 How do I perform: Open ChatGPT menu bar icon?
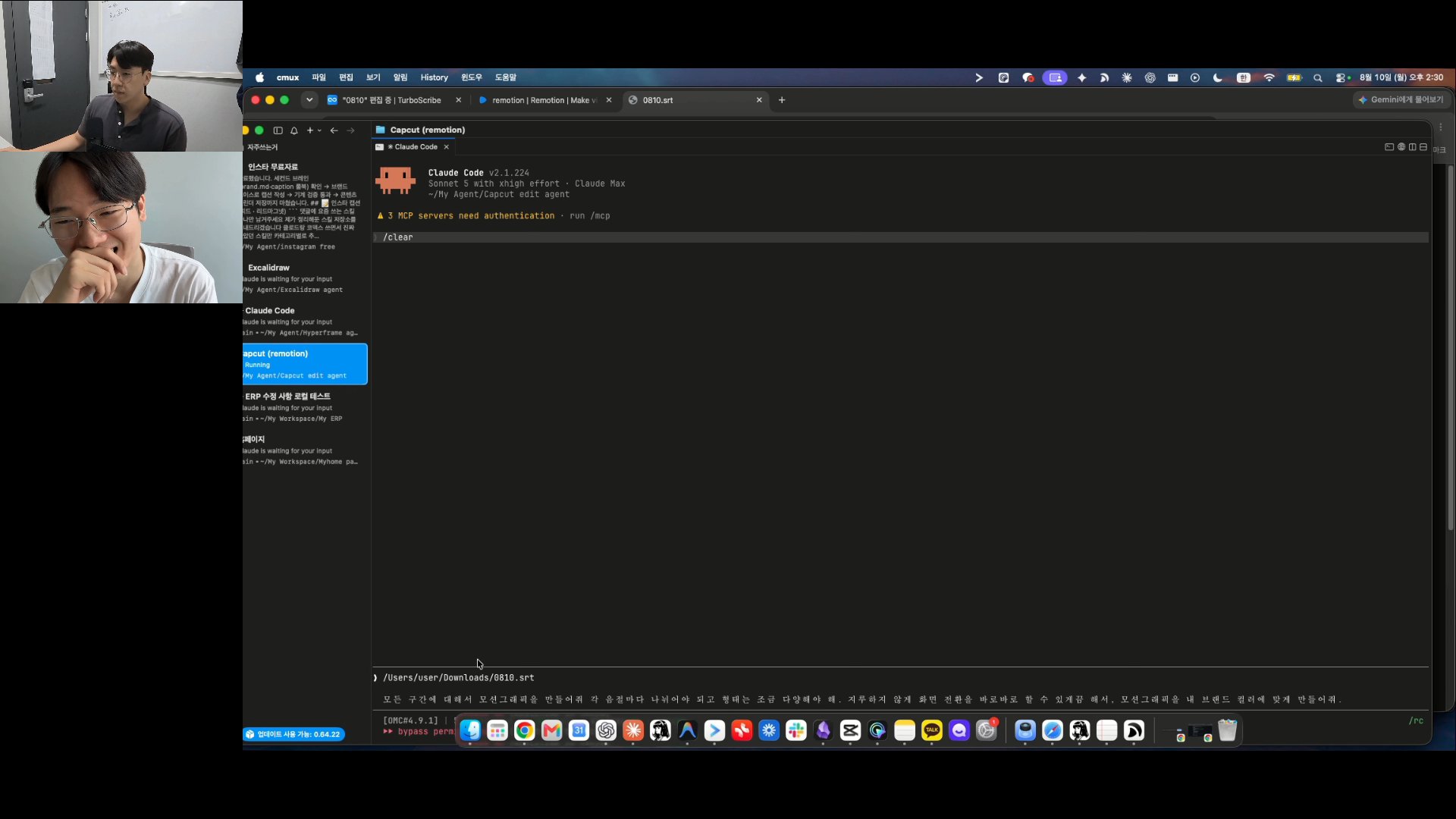[1150, 77]
